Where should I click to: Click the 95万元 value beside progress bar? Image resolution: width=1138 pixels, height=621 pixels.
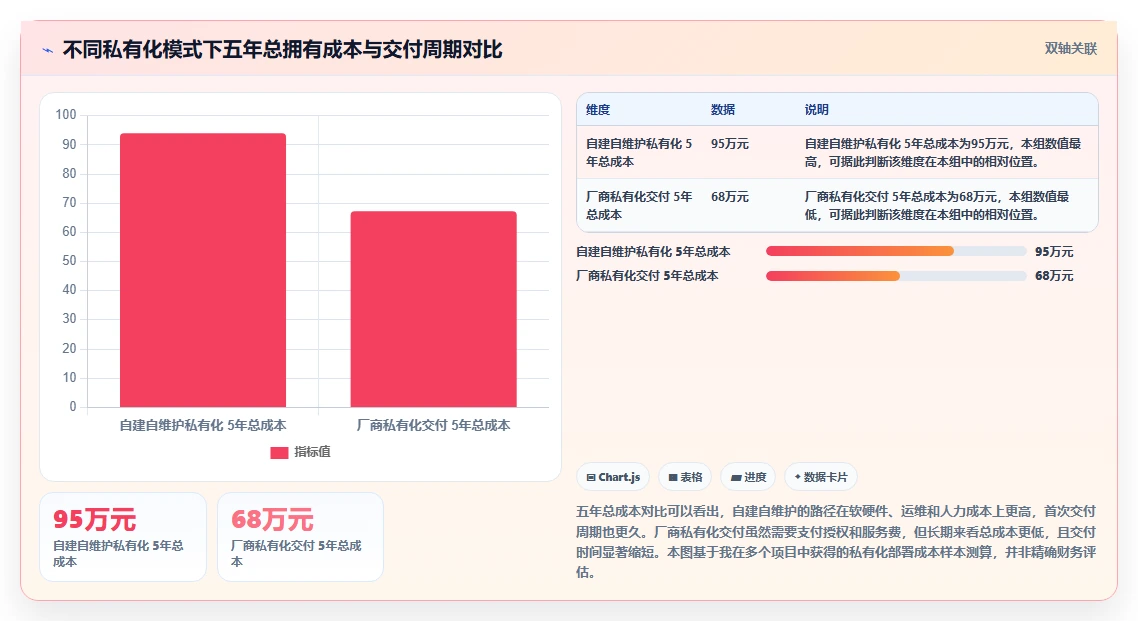click(1054, 252)
